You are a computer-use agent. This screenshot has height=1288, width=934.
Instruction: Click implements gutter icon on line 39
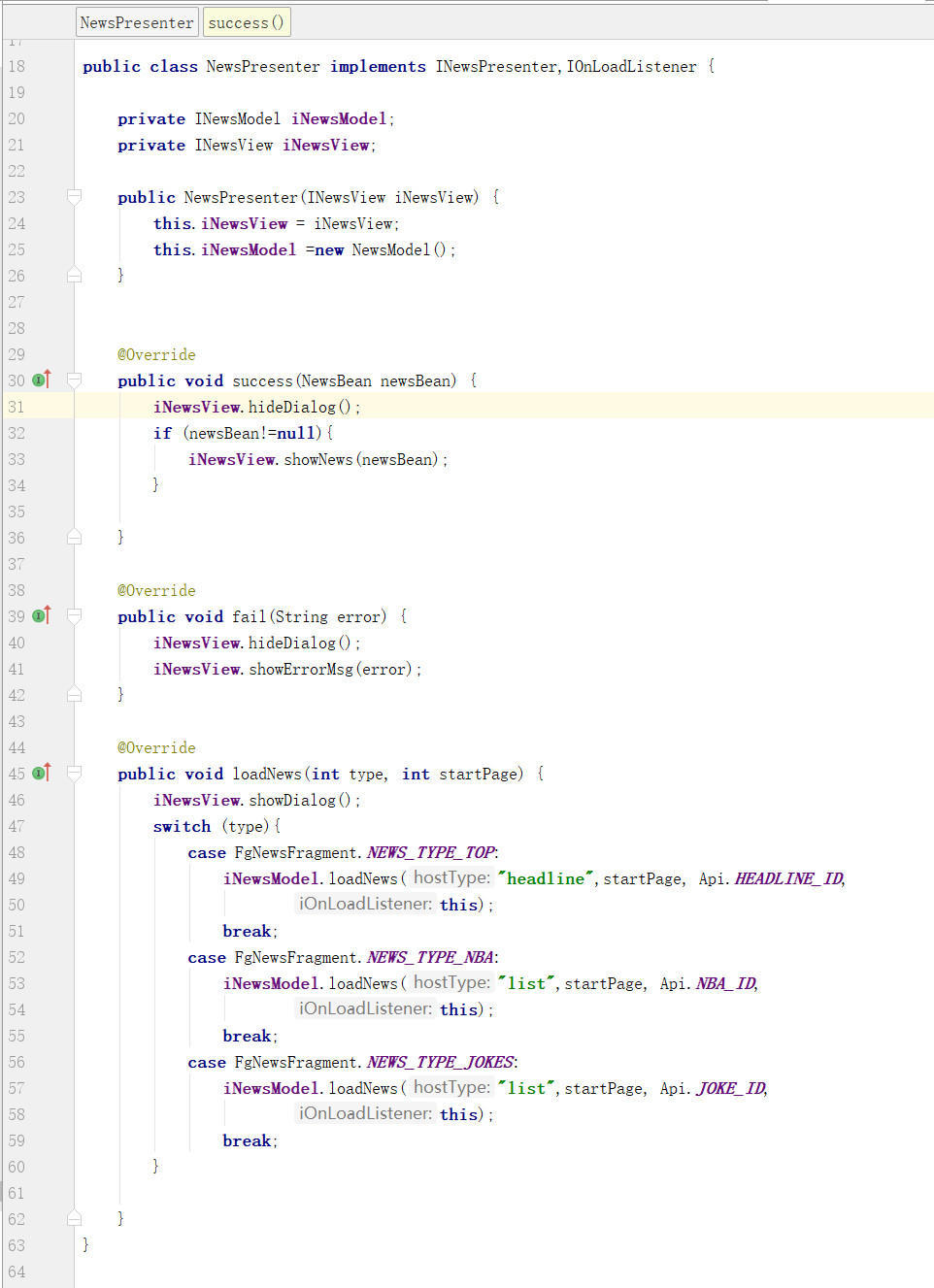tap(42, 615)
